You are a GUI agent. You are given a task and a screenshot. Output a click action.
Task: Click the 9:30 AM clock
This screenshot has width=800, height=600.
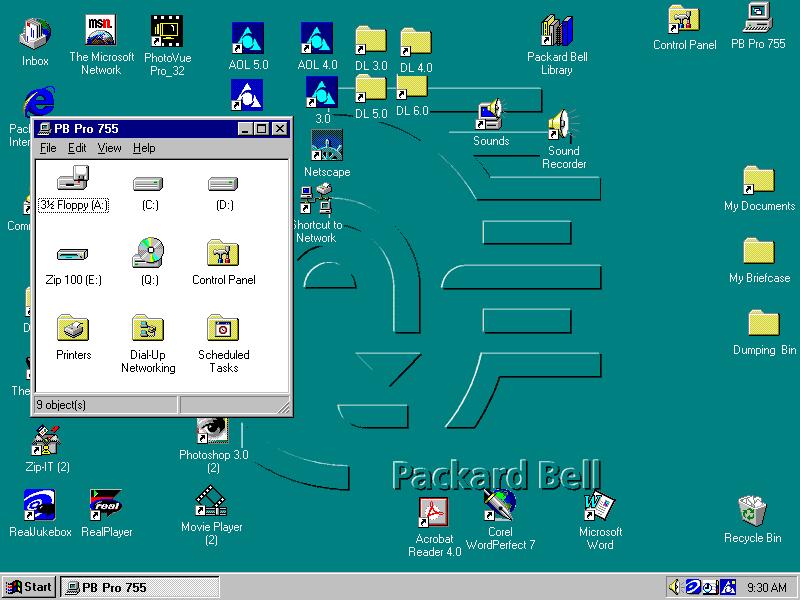pos(766,587)
